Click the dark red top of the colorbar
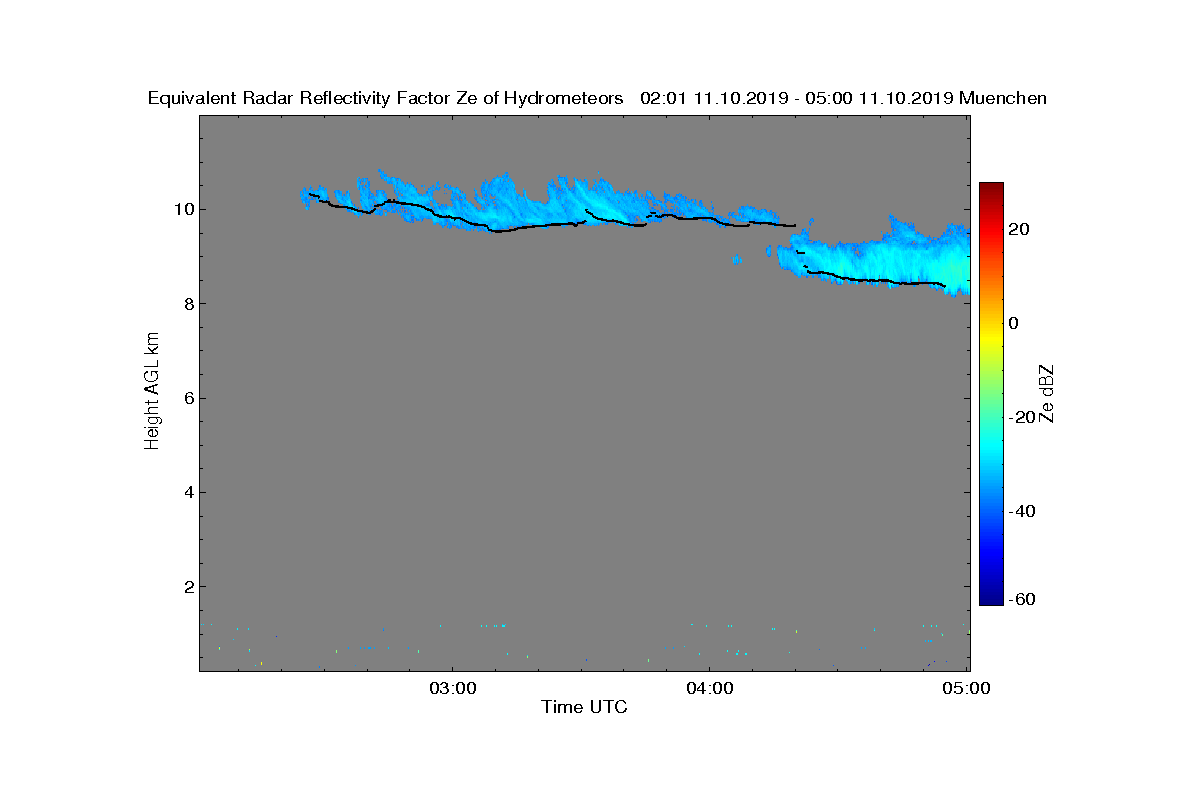Image resolution: width=1200 pixels, height=800 pixels. 991,192
